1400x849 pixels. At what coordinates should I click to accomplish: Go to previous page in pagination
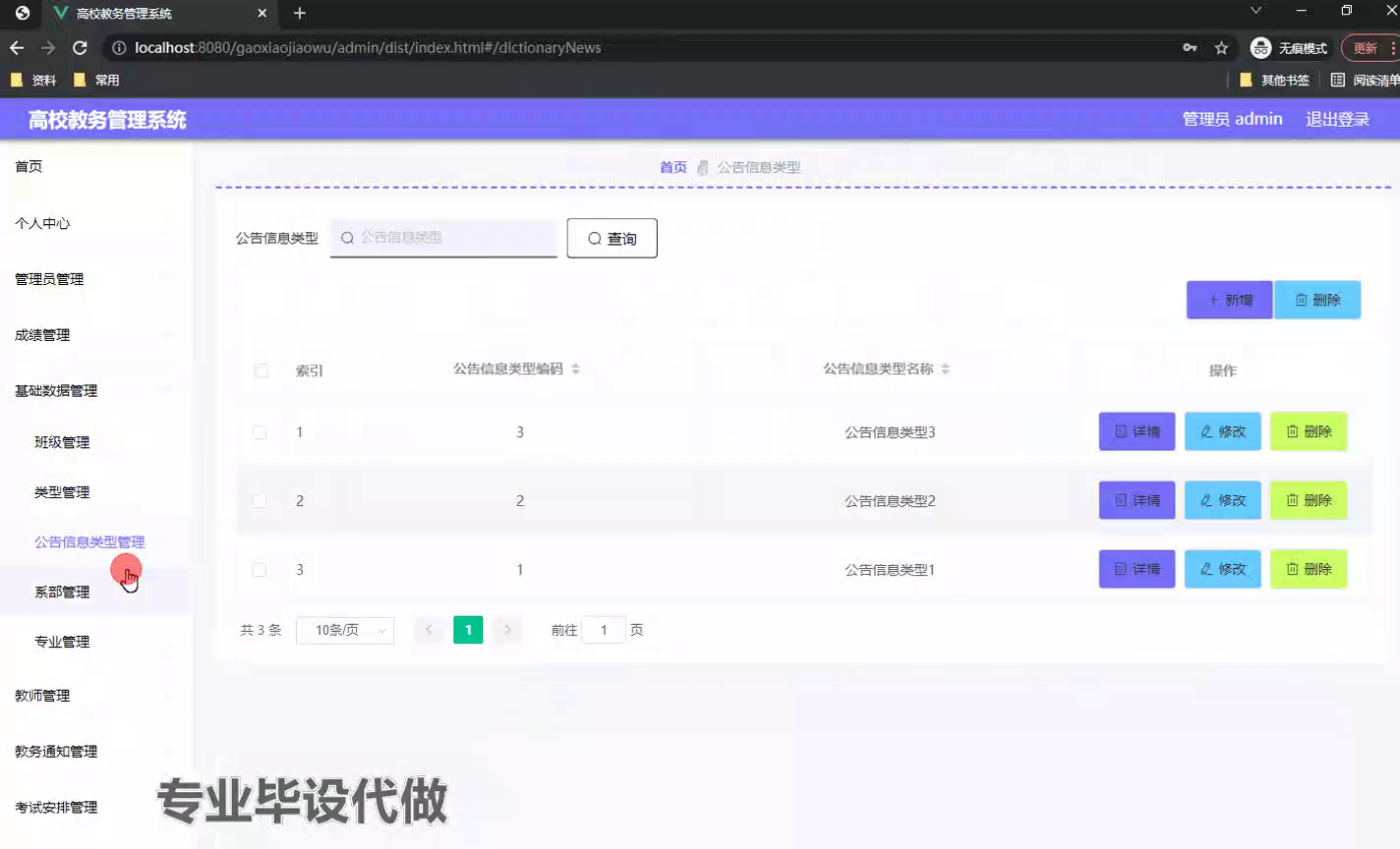pyautogui.click(x=429, y=630)
